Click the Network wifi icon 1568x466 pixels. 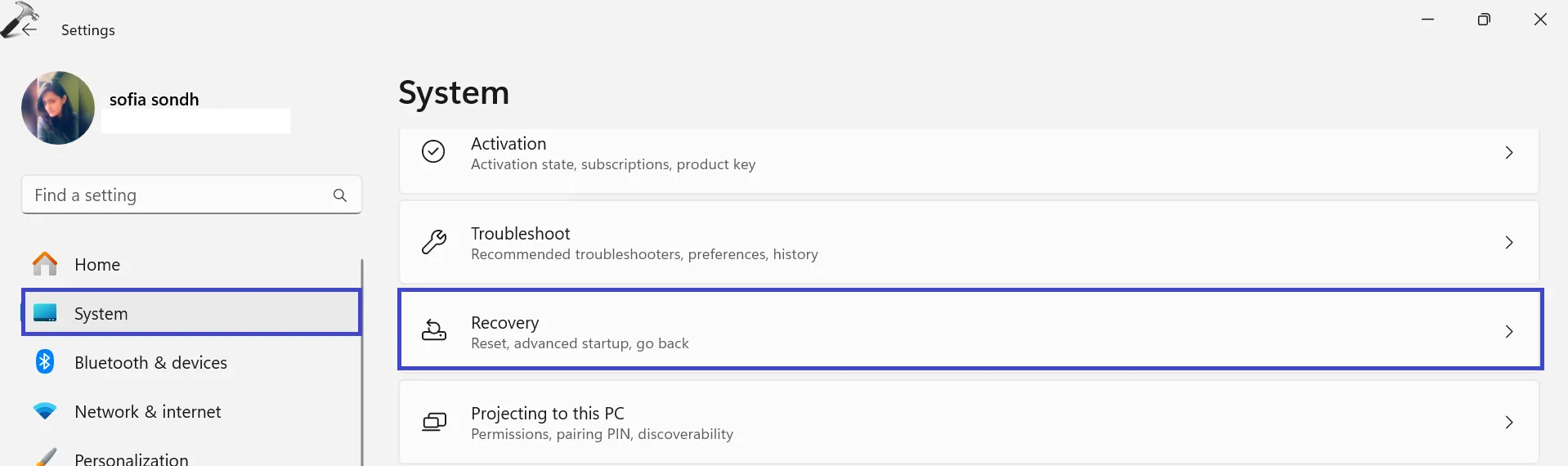click(45, 411)
